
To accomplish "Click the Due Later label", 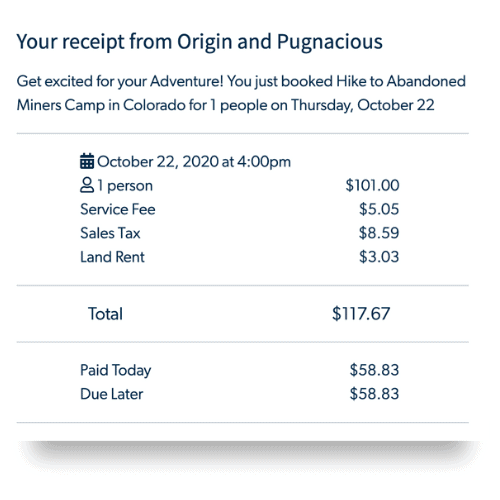I will point(112,394).
